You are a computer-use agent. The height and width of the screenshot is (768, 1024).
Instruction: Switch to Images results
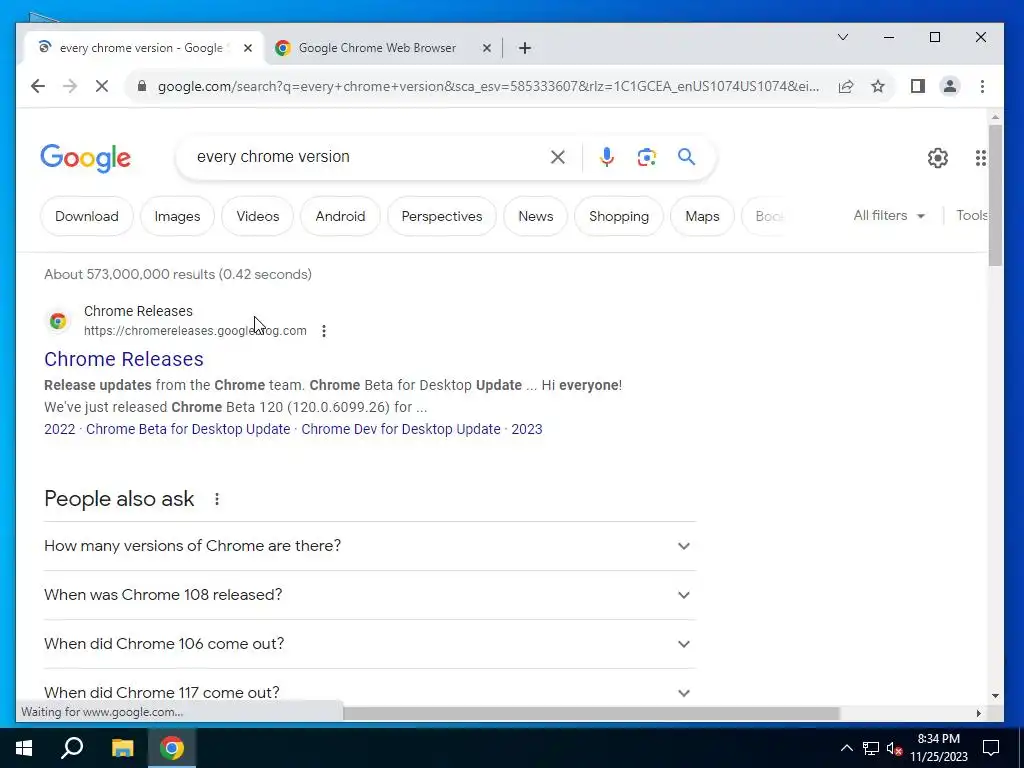pos(178,216)
